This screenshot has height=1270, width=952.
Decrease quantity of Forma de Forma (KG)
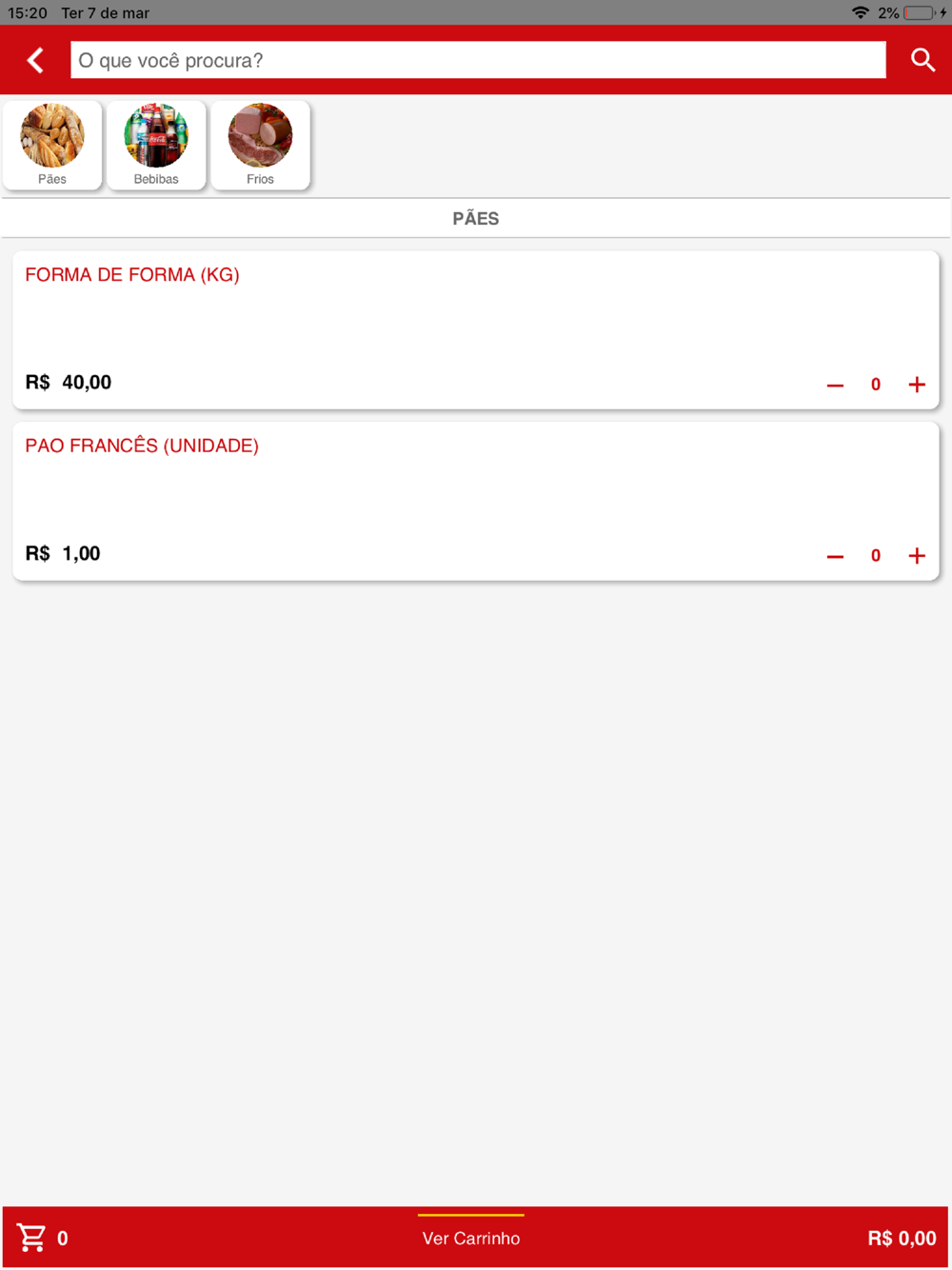click(835, 385)
